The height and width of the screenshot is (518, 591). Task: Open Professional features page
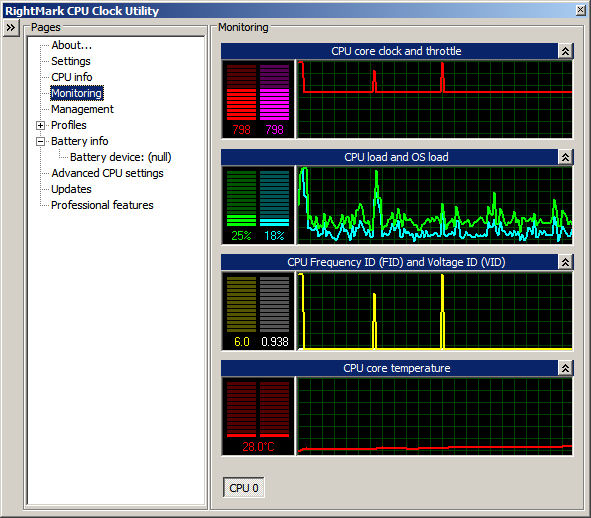tap(102, 205)
